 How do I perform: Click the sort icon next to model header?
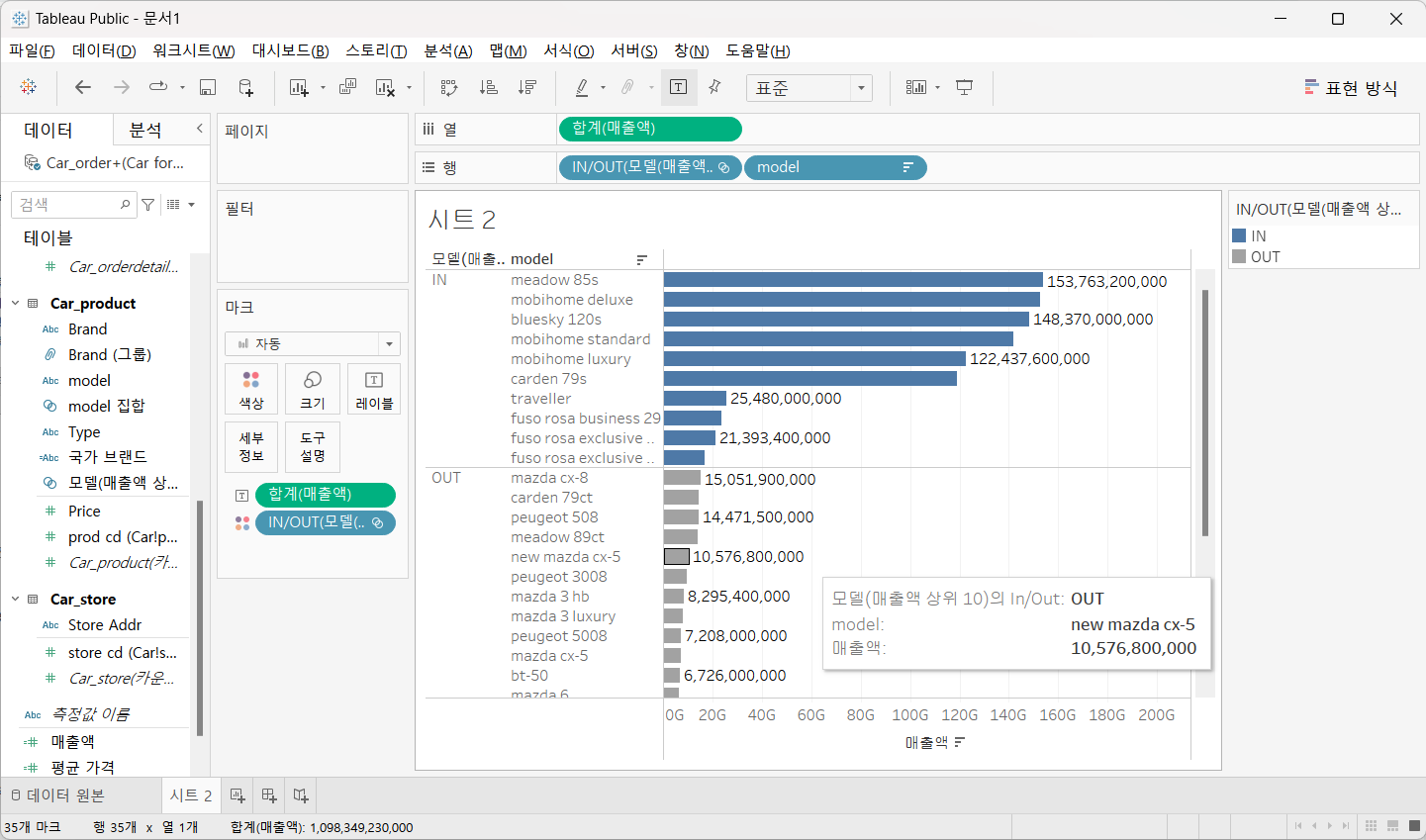pos(642,259)
